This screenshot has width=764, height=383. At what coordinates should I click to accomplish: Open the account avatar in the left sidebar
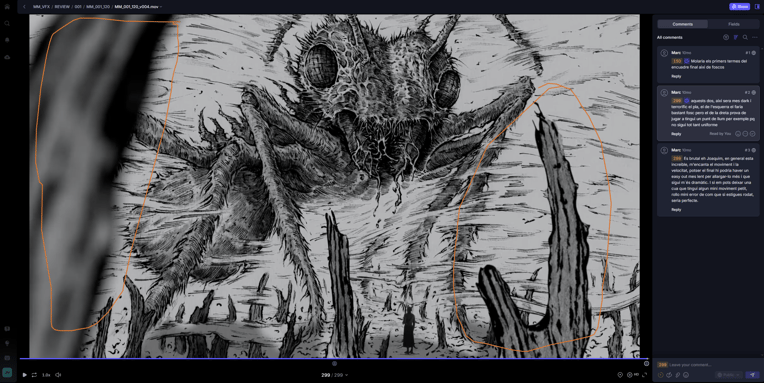(7, 372)
